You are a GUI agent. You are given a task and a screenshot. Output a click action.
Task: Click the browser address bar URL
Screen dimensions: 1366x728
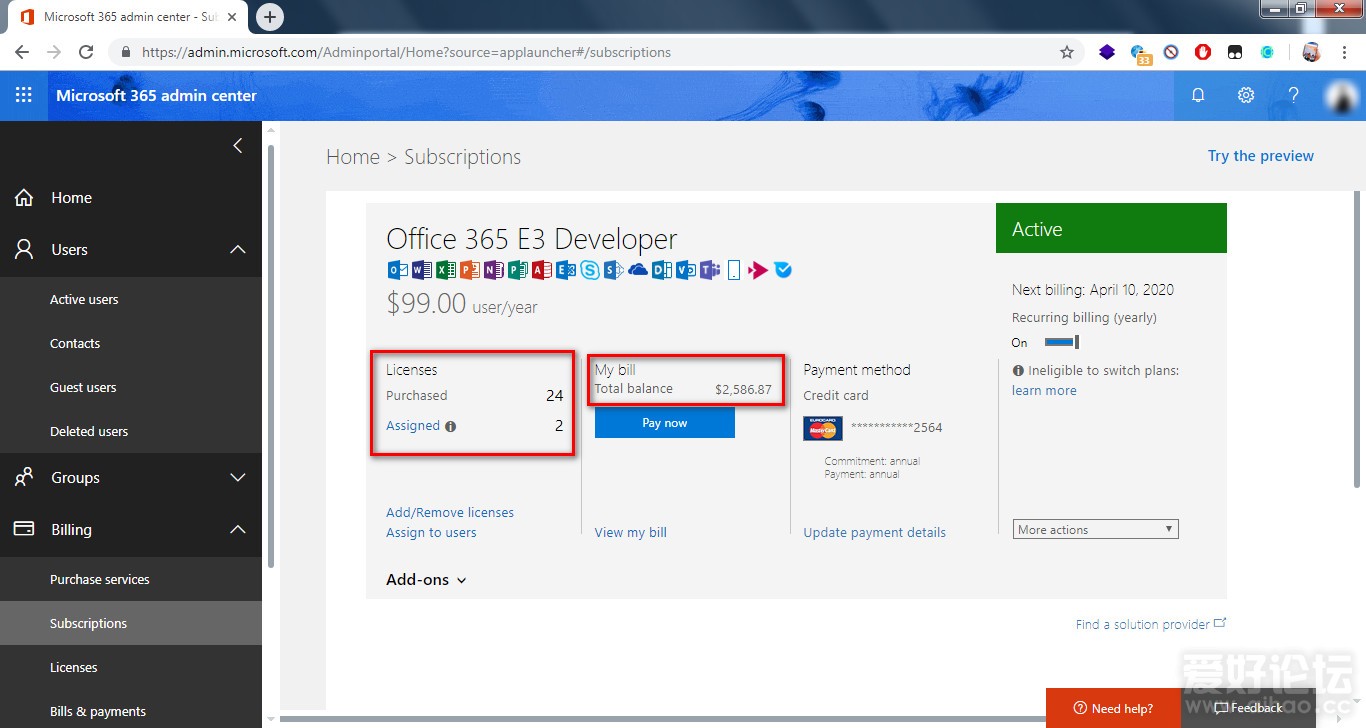point(406,52)
